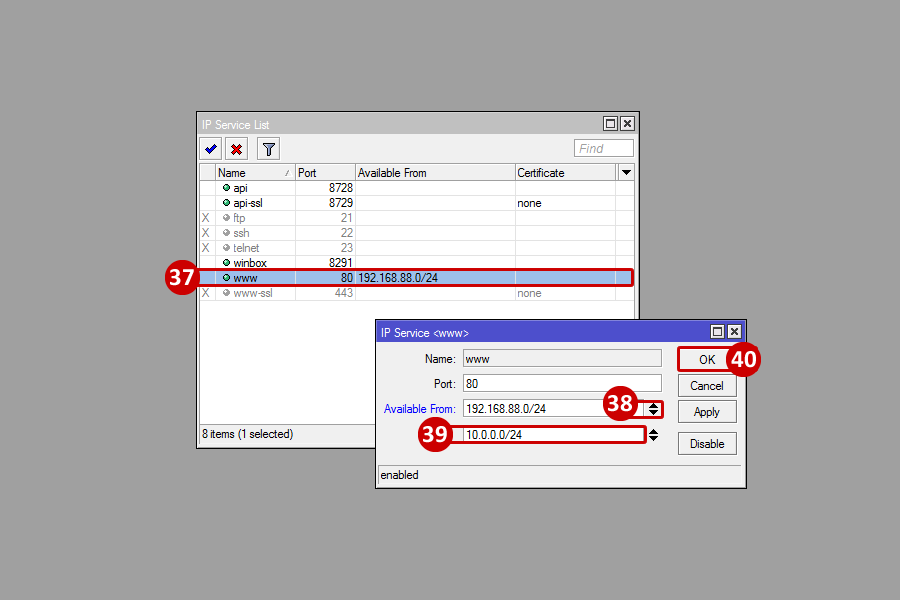
Task: Open the column chooser dropdown arrow
Action: (626, 172)
